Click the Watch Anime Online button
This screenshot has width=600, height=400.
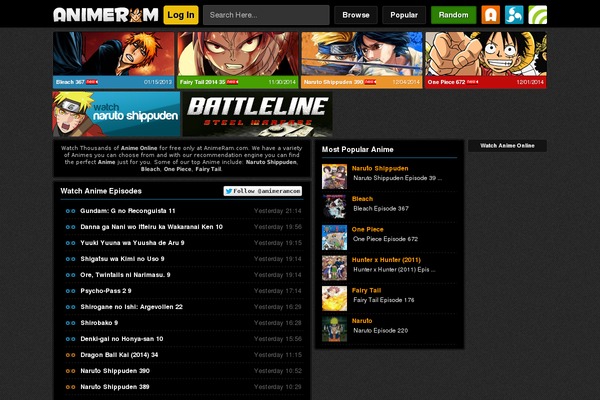click(507, 146)
